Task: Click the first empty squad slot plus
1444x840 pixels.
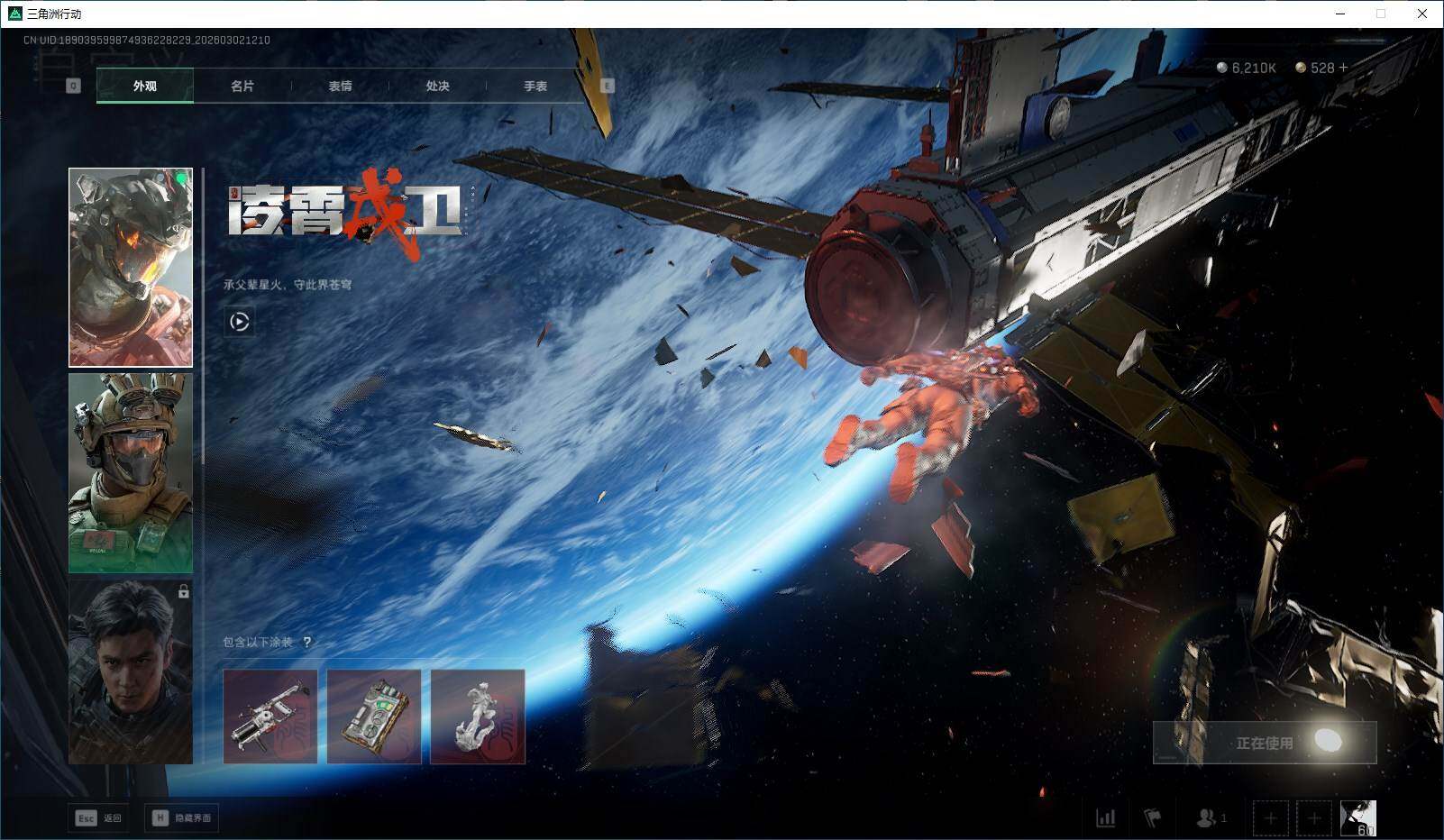Action: click(1270, 818)
